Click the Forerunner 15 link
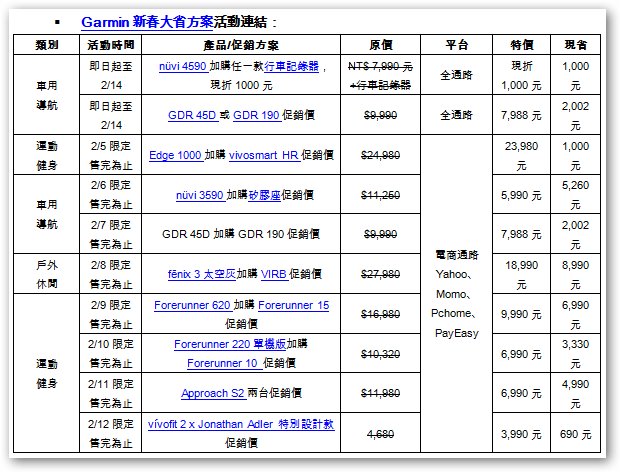 coord(296,305)
